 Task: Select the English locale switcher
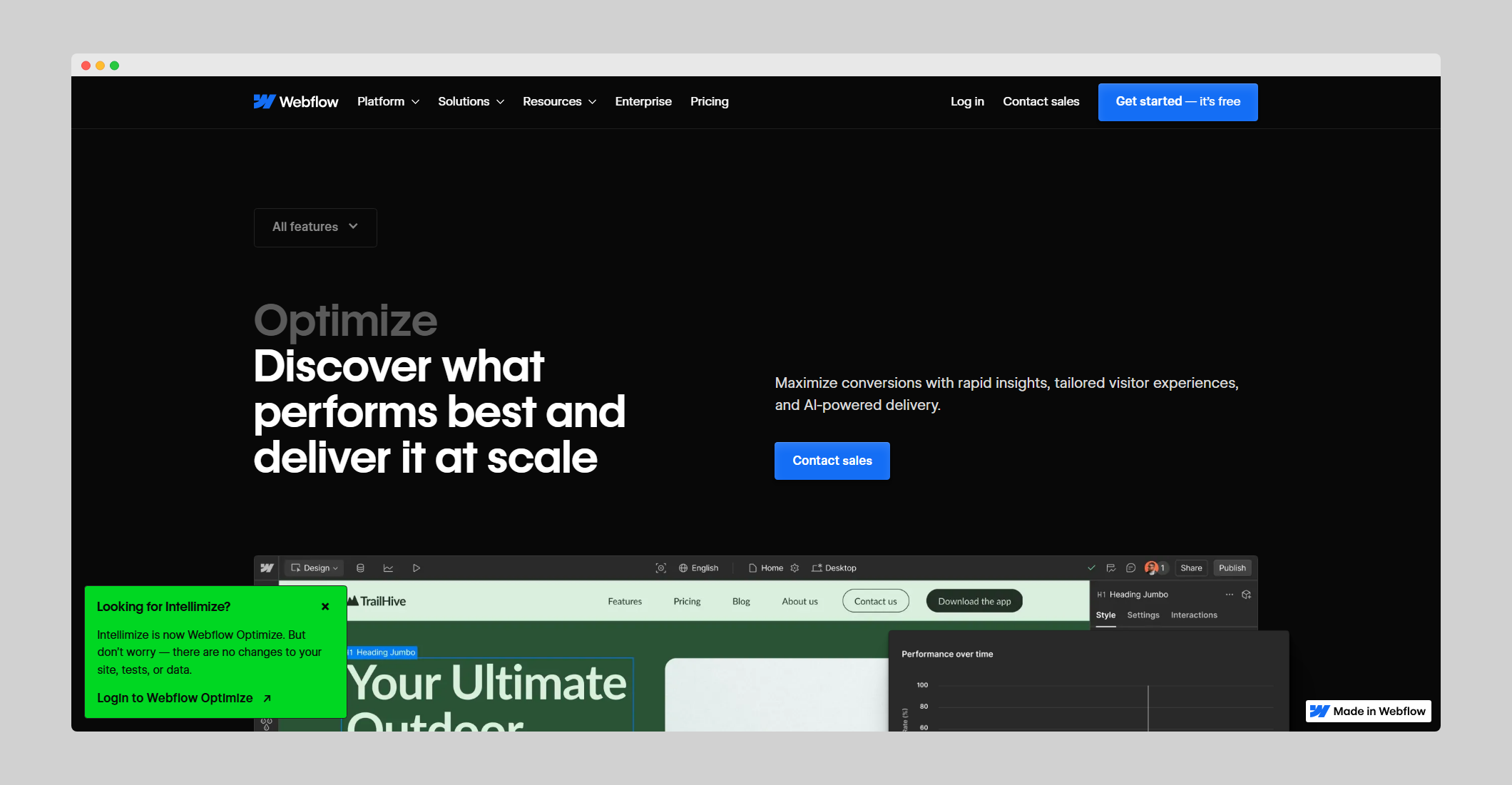[x=698, y=568]
